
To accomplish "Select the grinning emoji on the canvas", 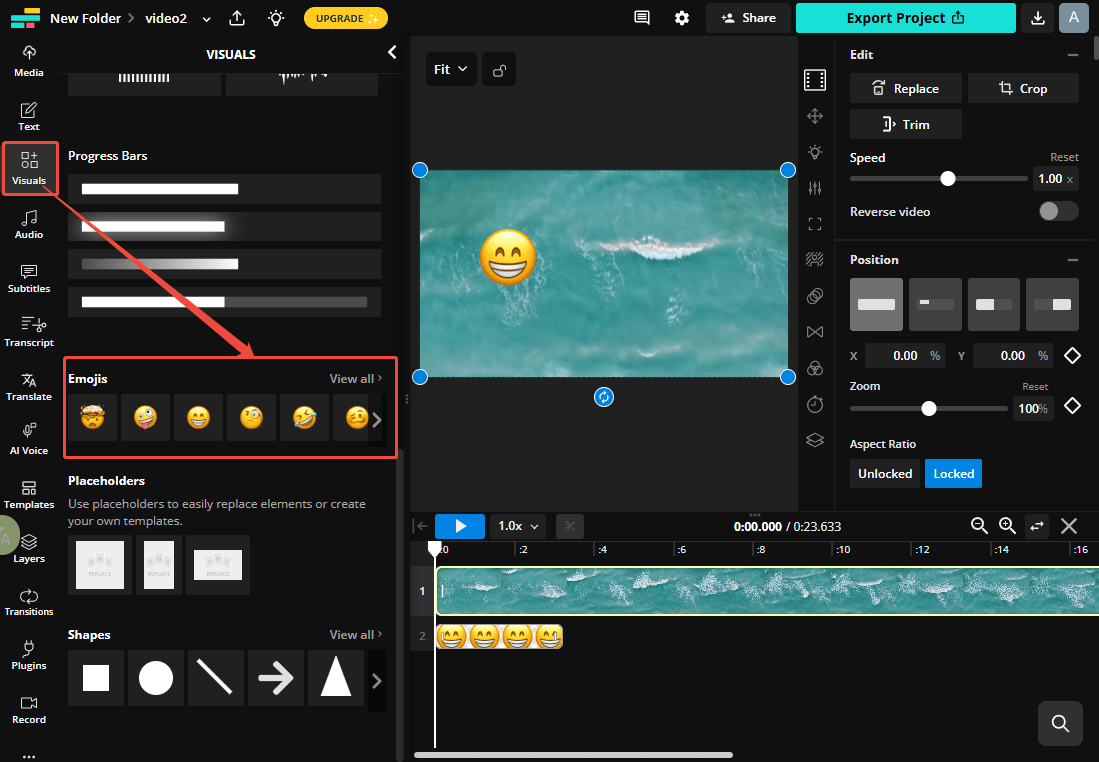I will [x=508, y=257].
